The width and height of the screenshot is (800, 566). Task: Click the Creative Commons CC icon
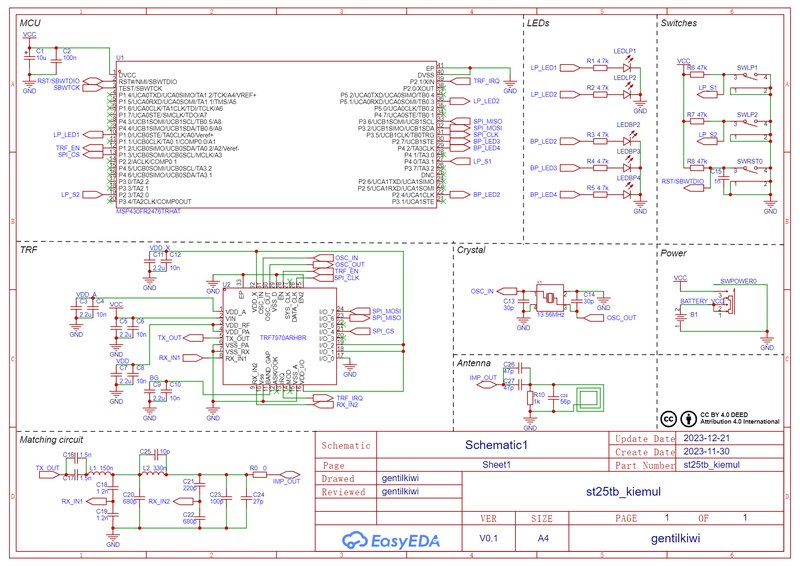pyautogui.click(x=669, y=419)
